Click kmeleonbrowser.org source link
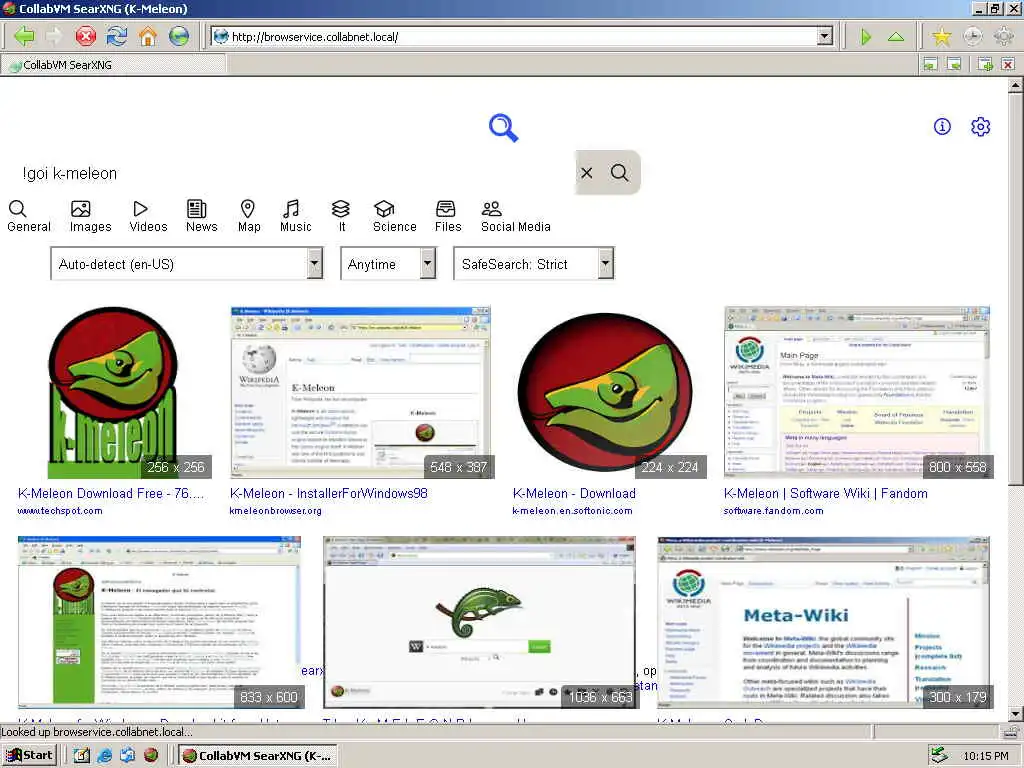1024x768 pixels. (276, 511)
